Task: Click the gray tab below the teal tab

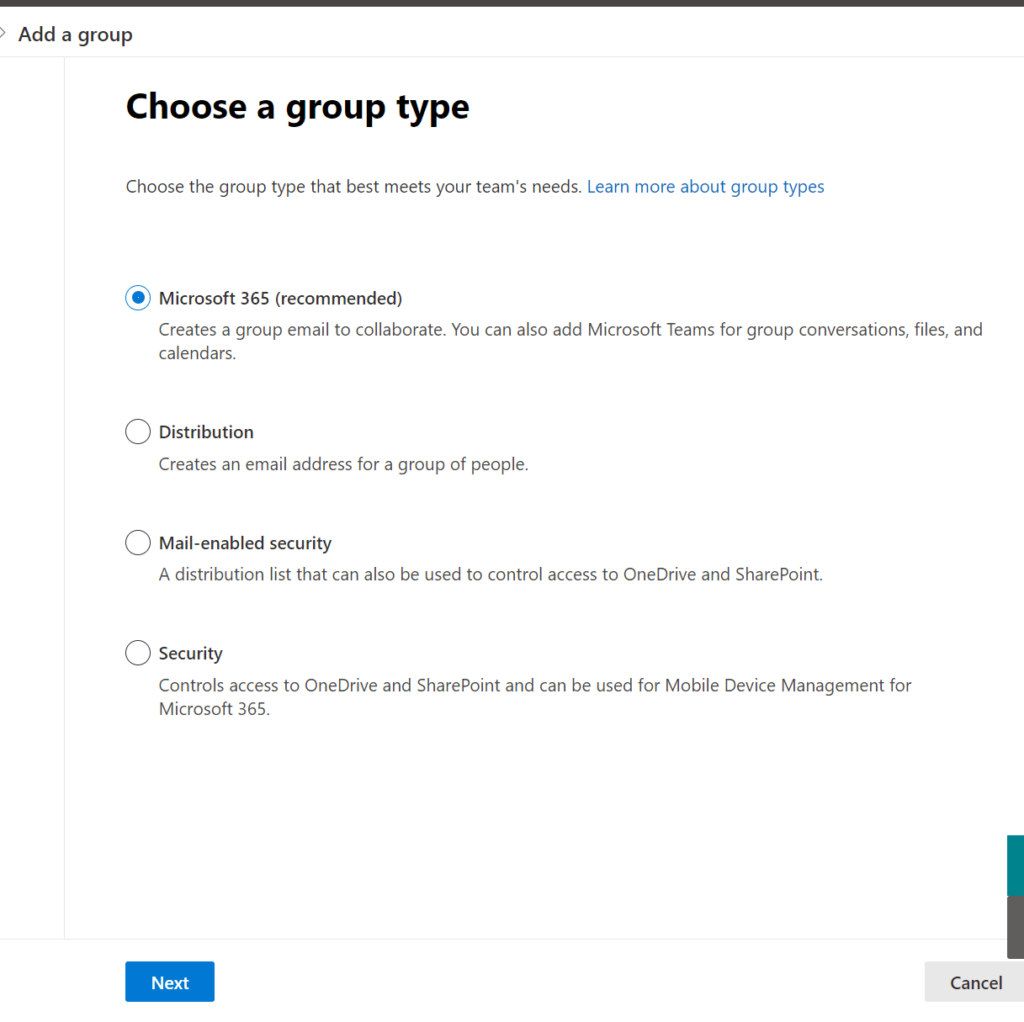Action: click(1016, 927)
